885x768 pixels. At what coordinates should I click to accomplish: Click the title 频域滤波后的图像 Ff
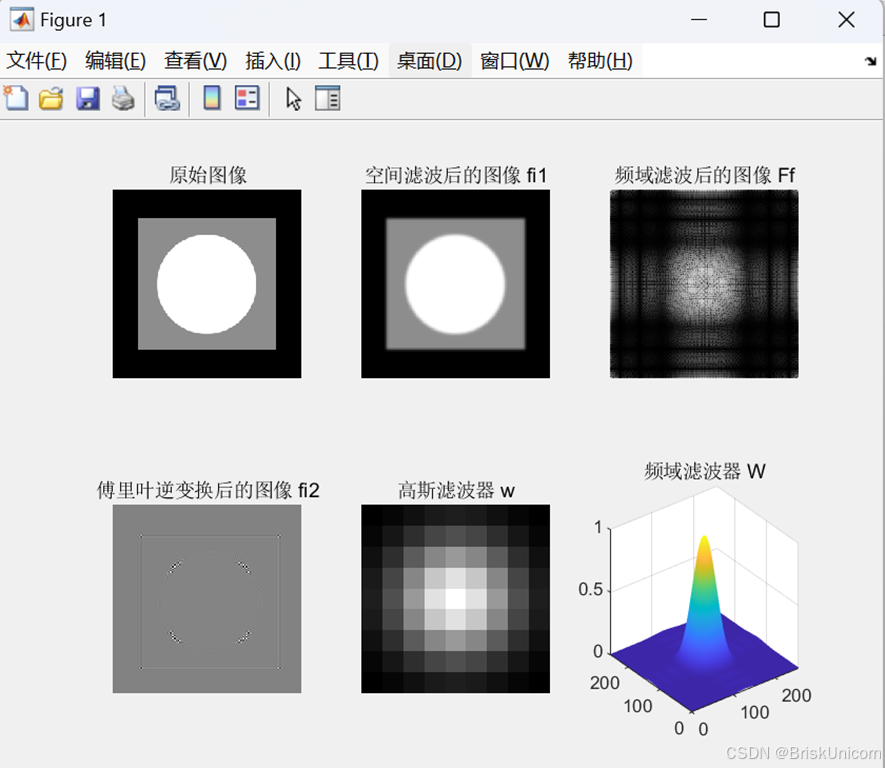click(x=704, y=175)
